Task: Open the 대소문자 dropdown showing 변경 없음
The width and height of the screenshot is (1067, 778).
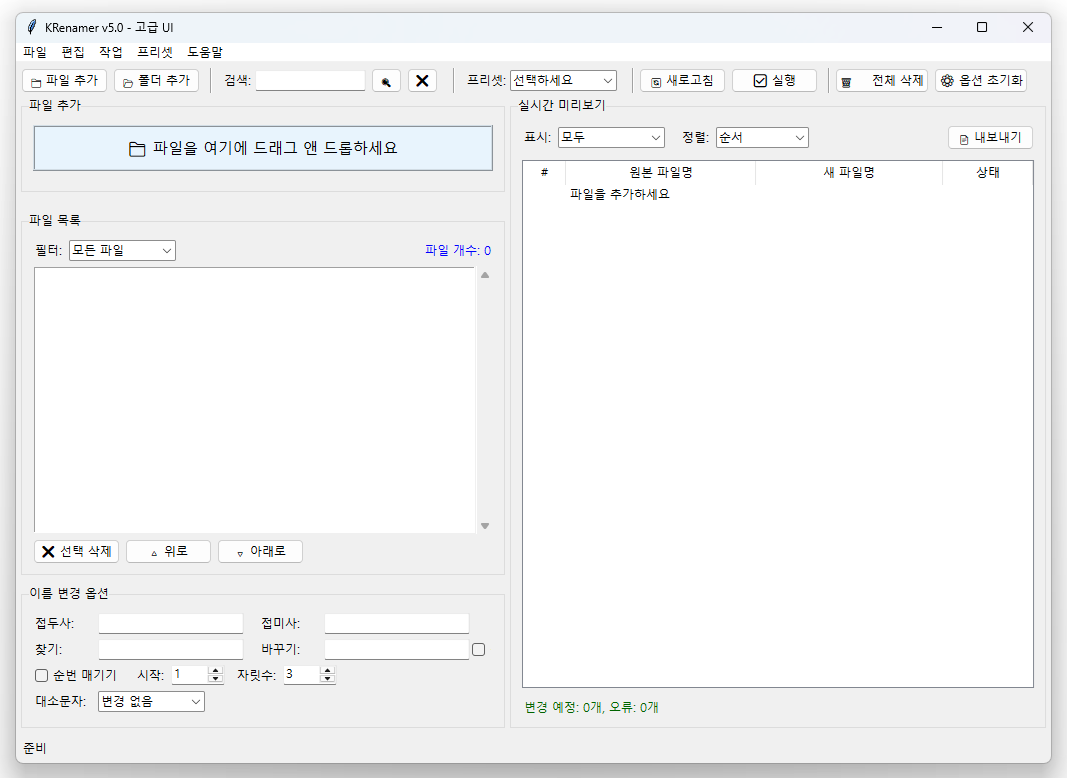Action: [150, 701]
